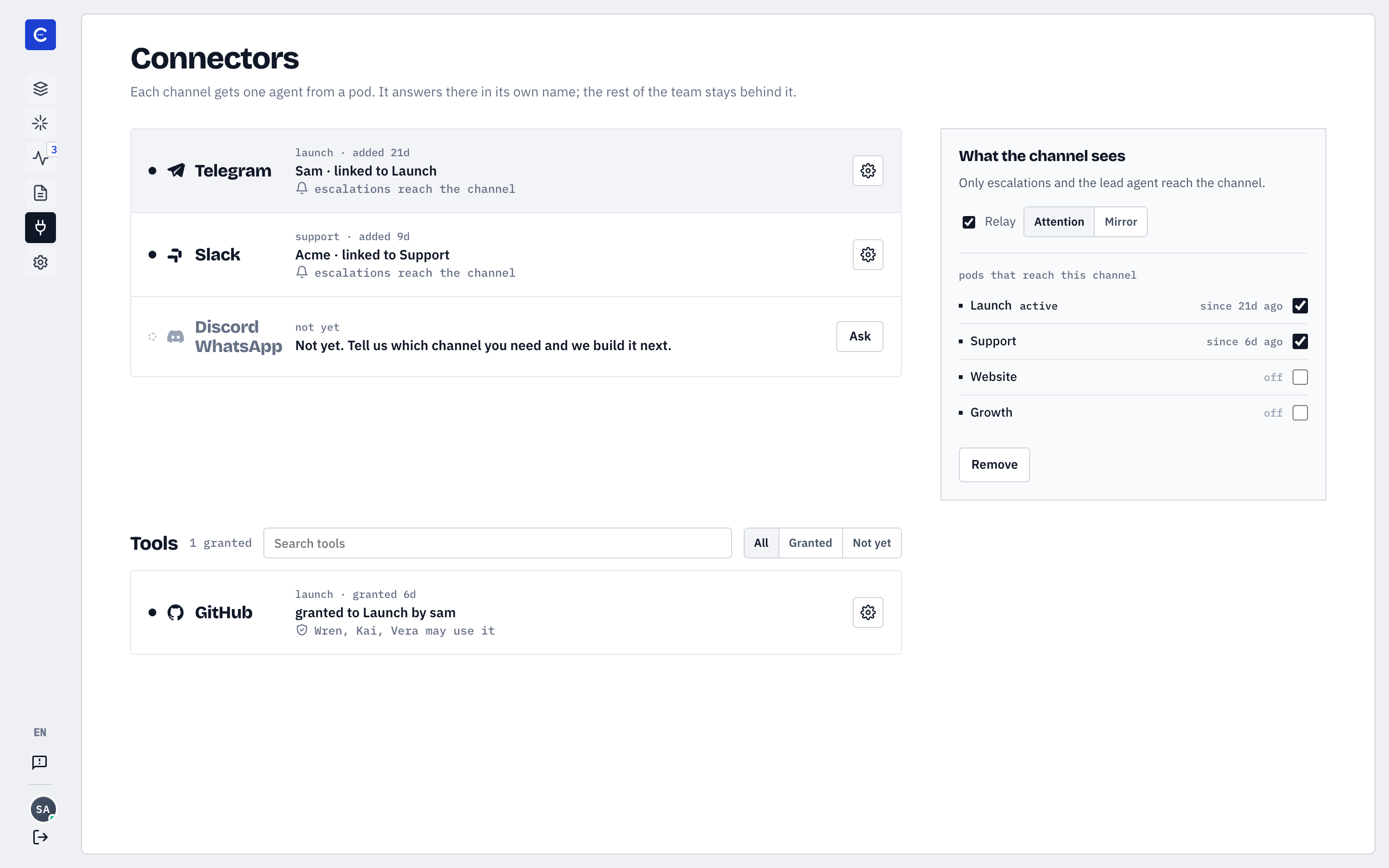Viewport: 1389px width, 868px height.
Task: Open the sparkle burst sidebar icon
Action: pos(40,123)
